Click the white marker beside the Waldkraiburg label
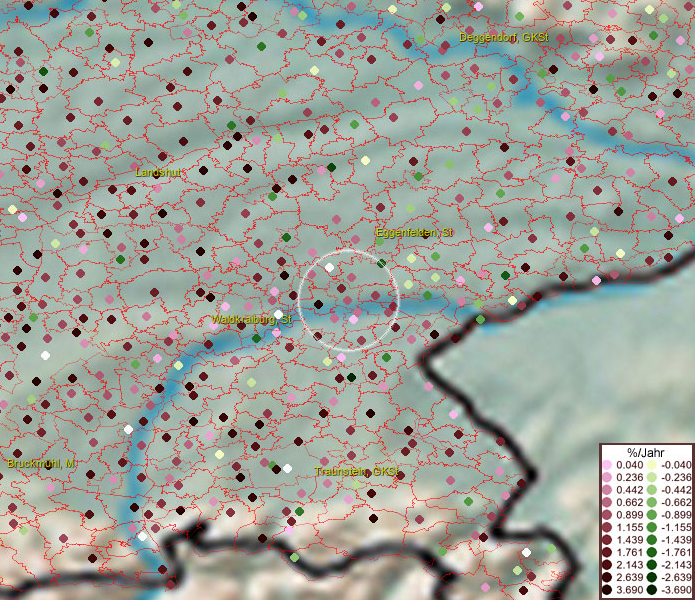Screen dimensions: 695x600 pyautogui.click(x=279, y=314)
